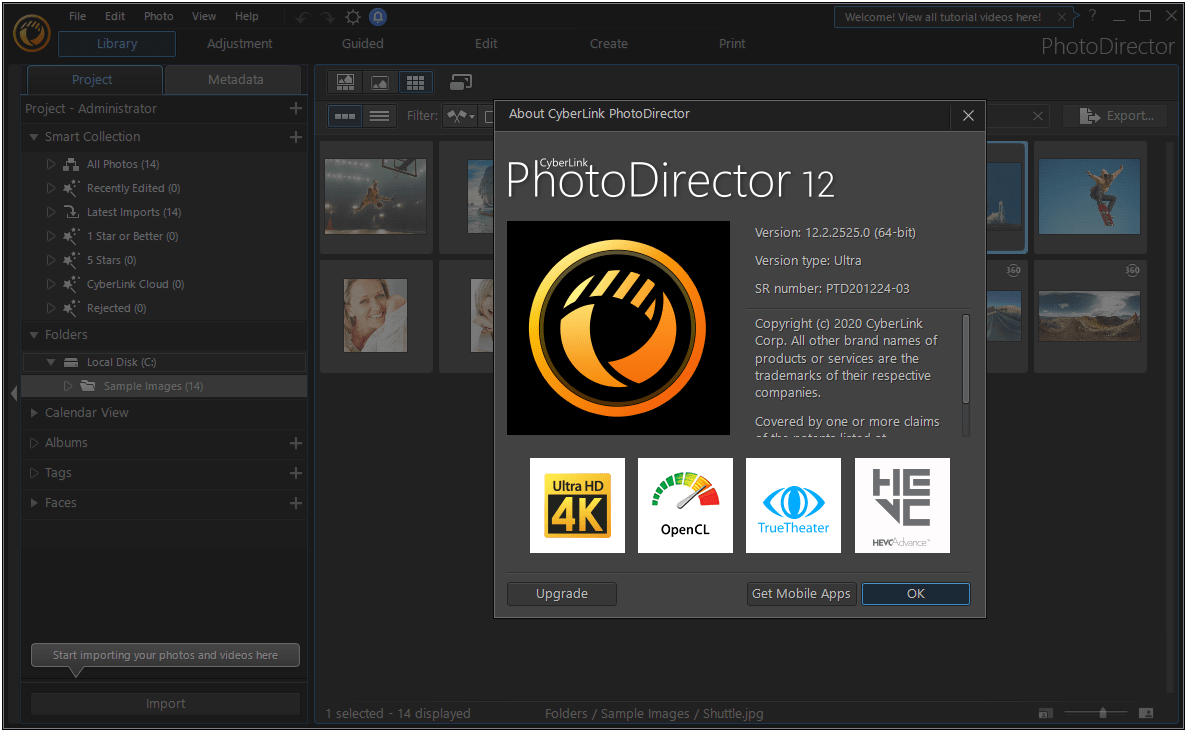
Task: Close the About CyberLink PhotoDirector dialog
Action: 968,115
